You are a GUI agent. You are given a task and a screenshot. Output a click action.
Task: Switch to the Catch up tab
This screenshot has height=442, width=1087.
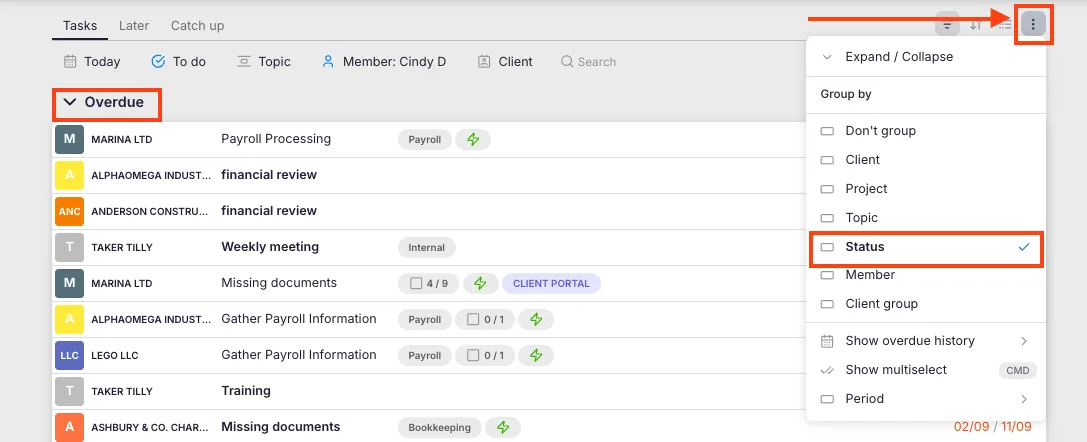tap(197, 25)
